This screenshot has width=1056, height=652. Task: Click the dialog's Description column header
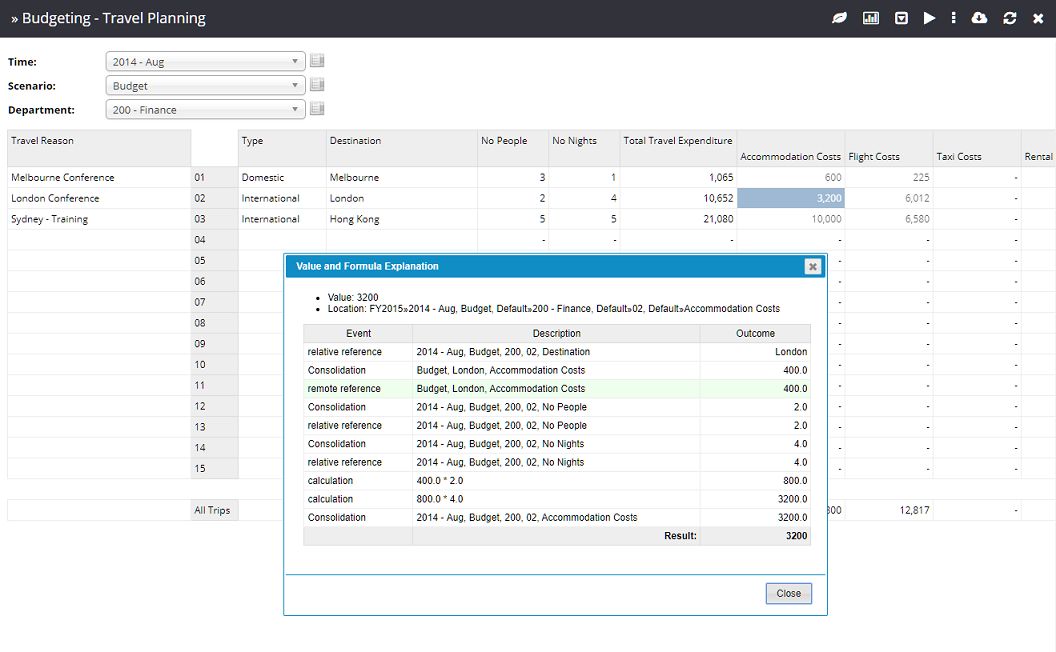(556, 333)
